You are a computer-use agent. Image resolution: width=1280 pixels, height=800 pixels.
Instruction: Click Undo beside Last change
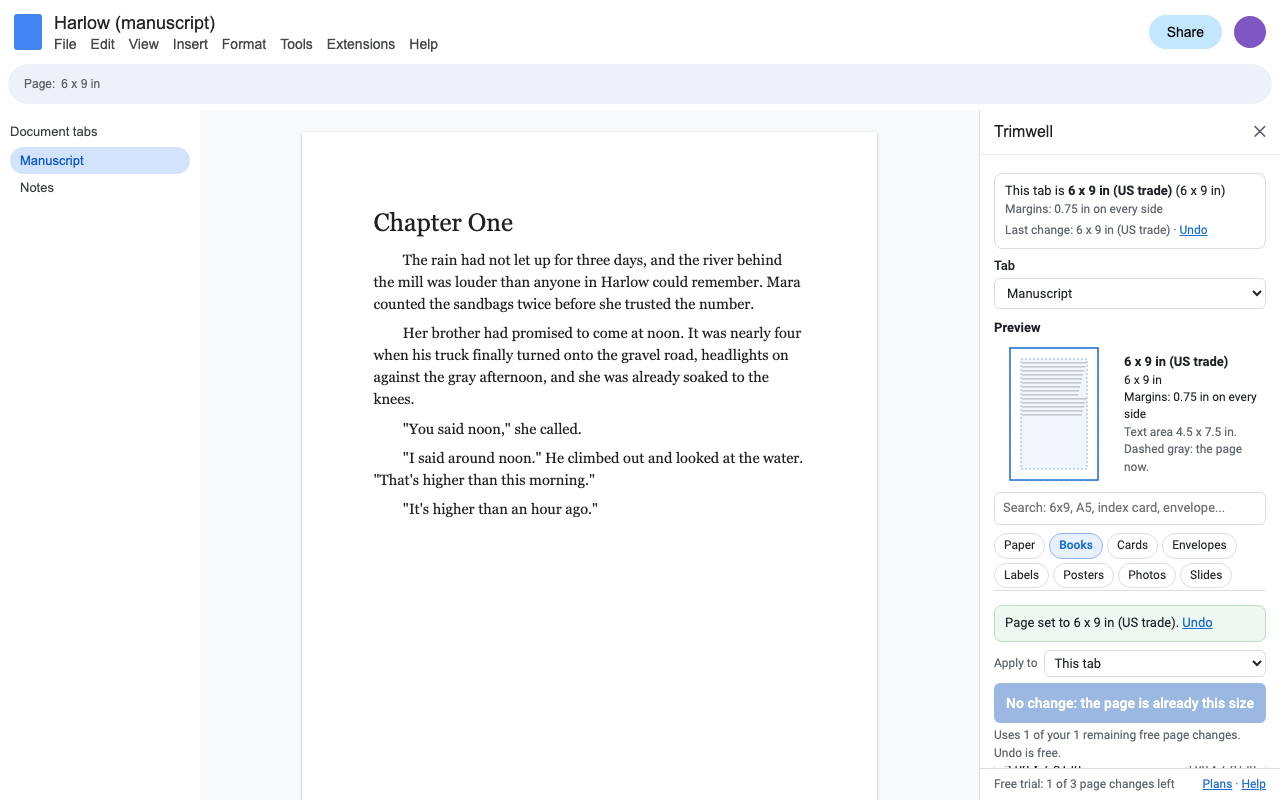point(1193,230)
